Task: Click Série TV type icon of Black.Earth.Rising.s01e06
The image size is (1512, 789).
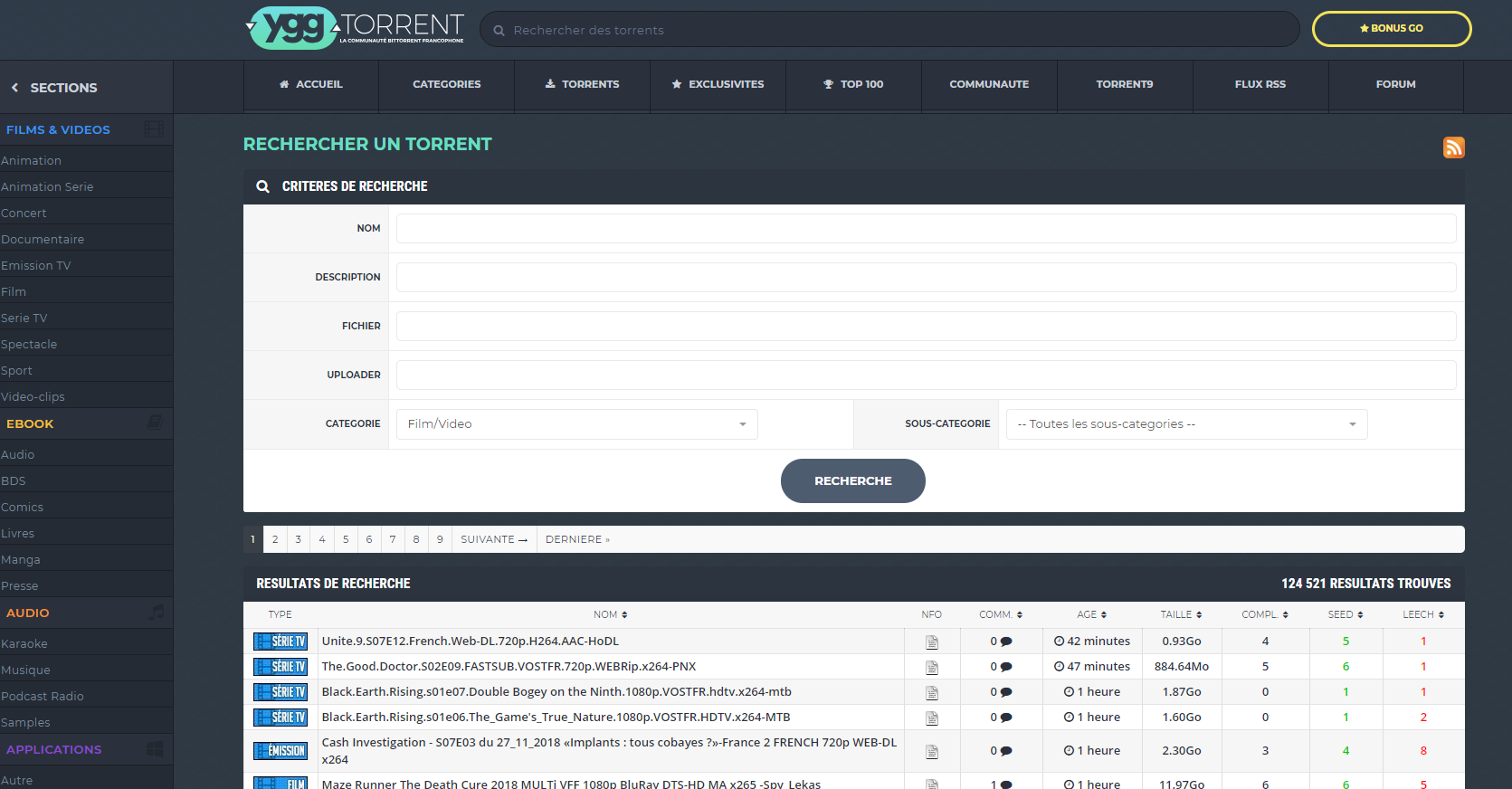Action: pyautogui.click(x=281, y=718)
